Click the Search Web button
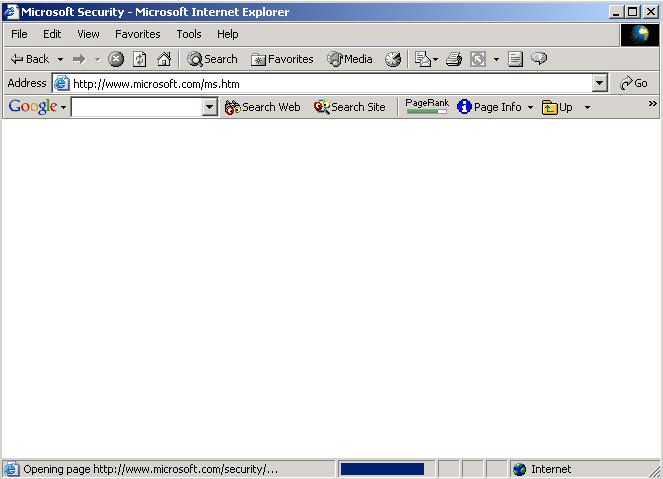This screenshot has width=663, height=479. [x=262, y=107]
